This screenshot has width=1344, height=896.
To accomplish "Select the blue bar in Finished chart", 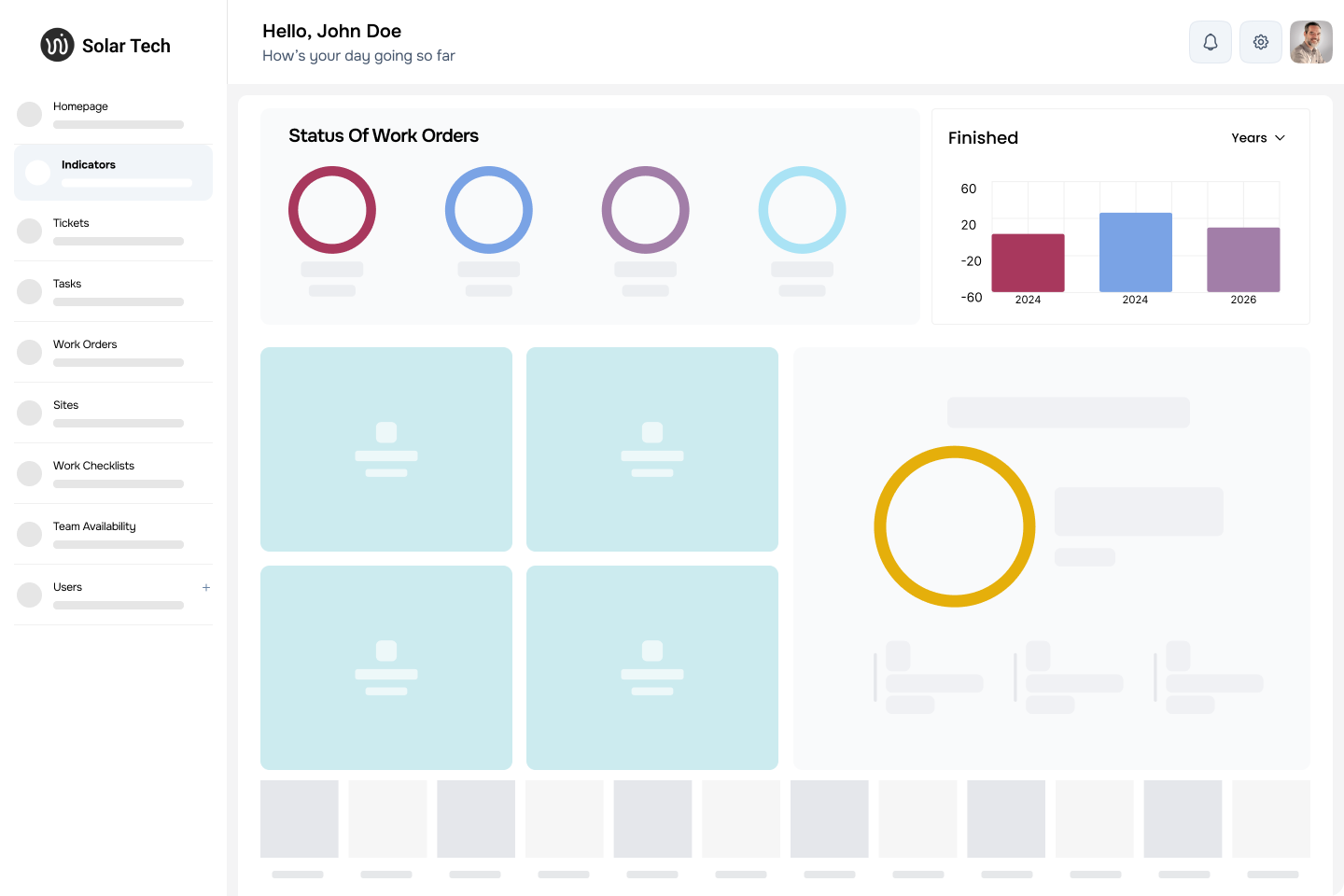I will (x=1135, y=252).
